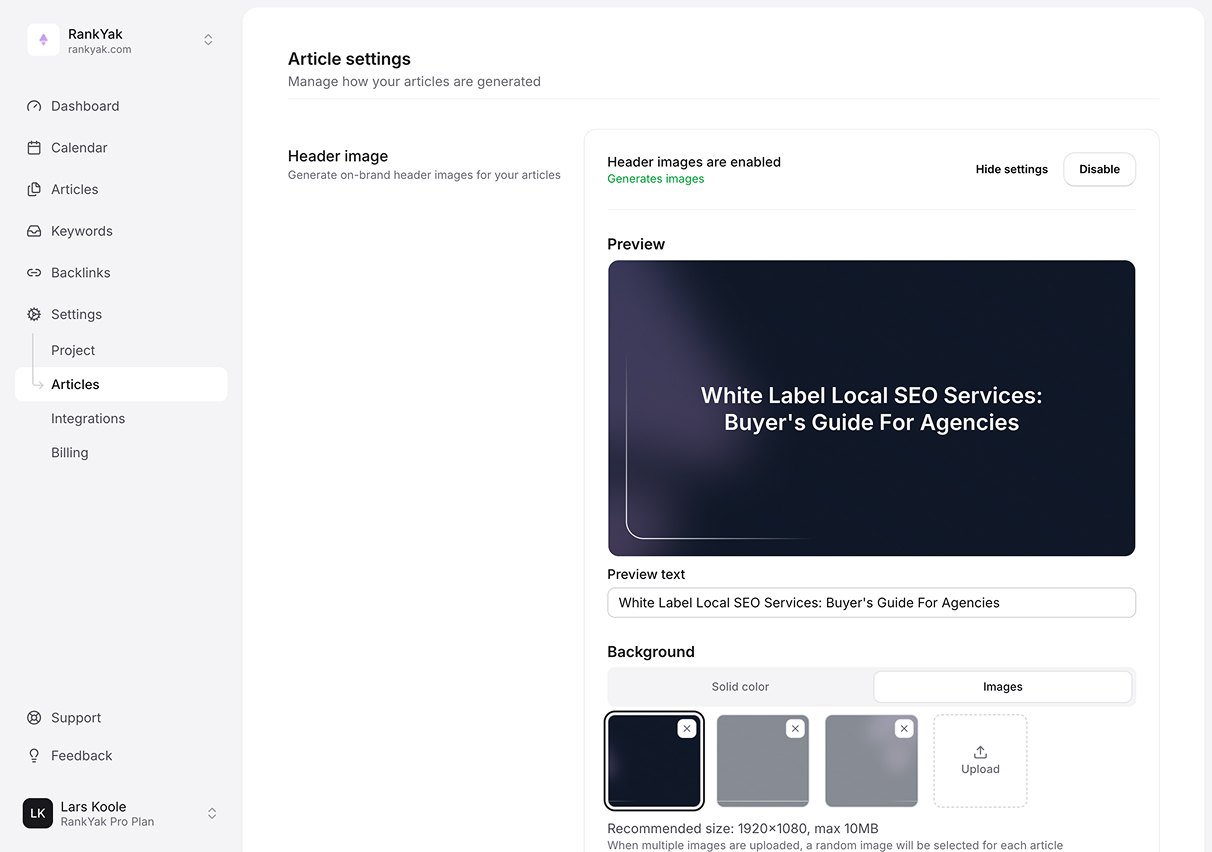Viewport: 1212px width, 852px height.
Task: Open Calendar via its sidebar icon
Action: 34,148
